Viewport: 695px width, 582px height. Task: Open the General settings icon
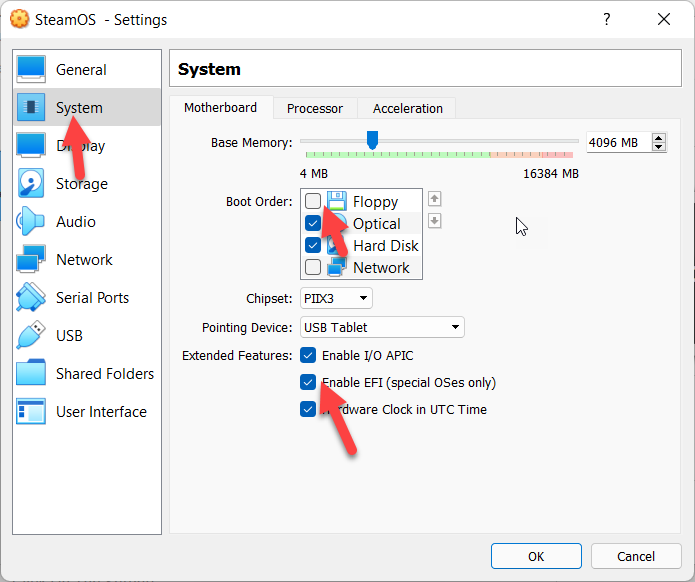pyautogui.click(x=31, y=70)
